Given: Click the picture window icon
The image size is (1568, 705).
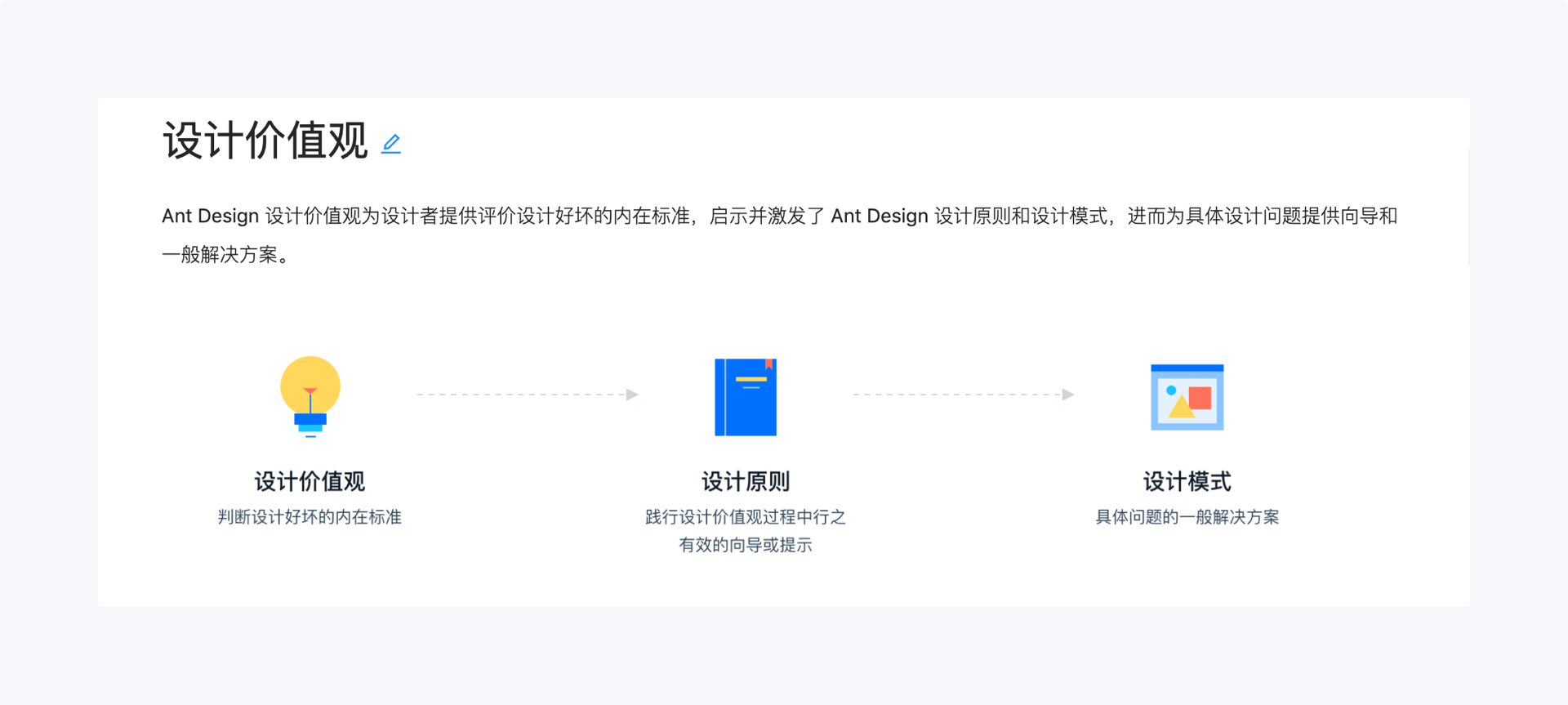Looking at the screenshot, I should 1187,397.
